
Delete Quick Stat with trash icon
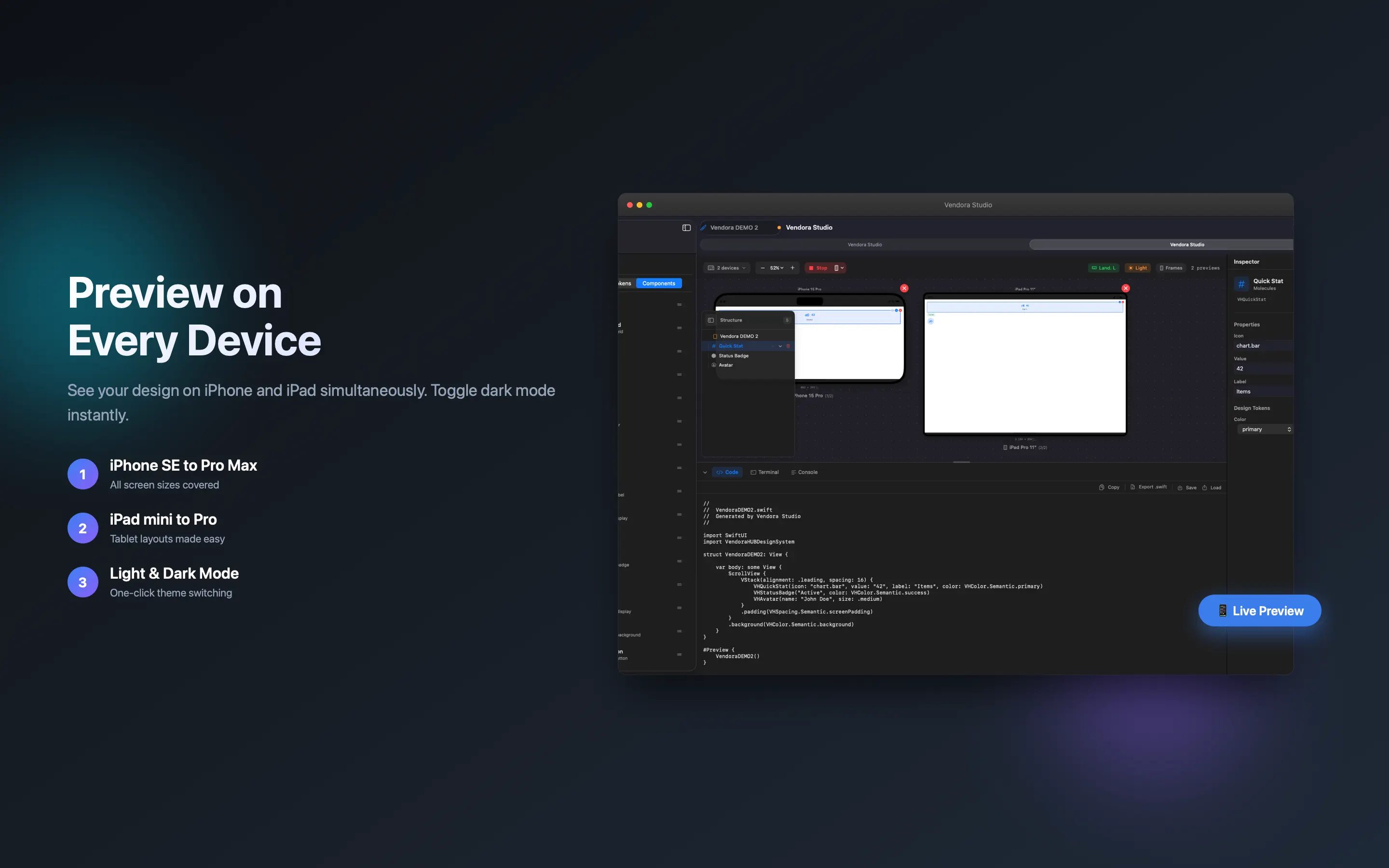(x=788, y=346)
